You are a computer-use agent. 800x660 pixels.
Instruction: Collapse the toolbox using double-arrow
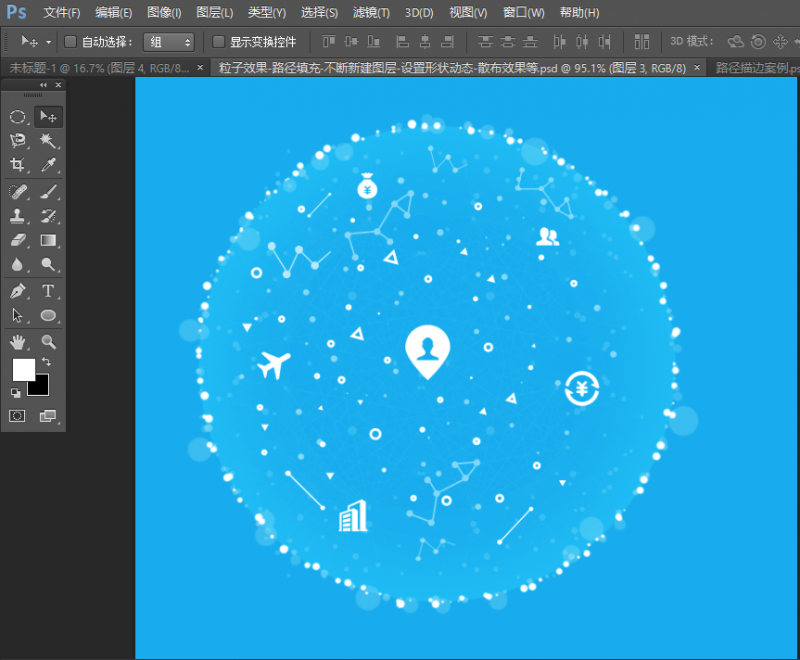tap(45, 86)
